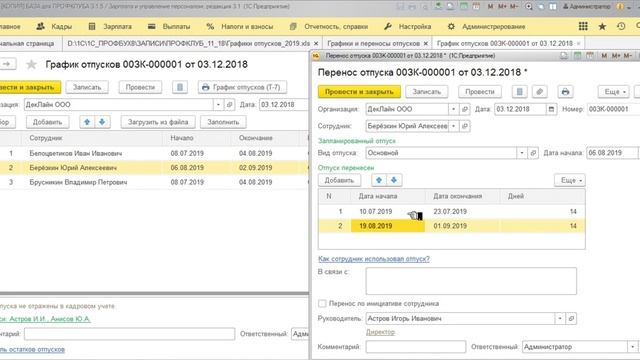
Task: Move transfer row down in Отпуск перенесен
Action: tap(394, 180)
